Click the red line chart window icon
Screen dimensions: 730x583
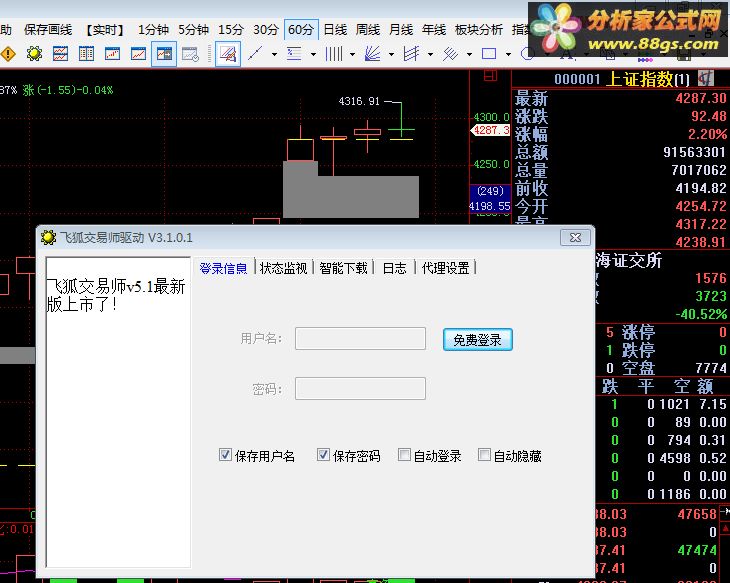click(138, 54)
